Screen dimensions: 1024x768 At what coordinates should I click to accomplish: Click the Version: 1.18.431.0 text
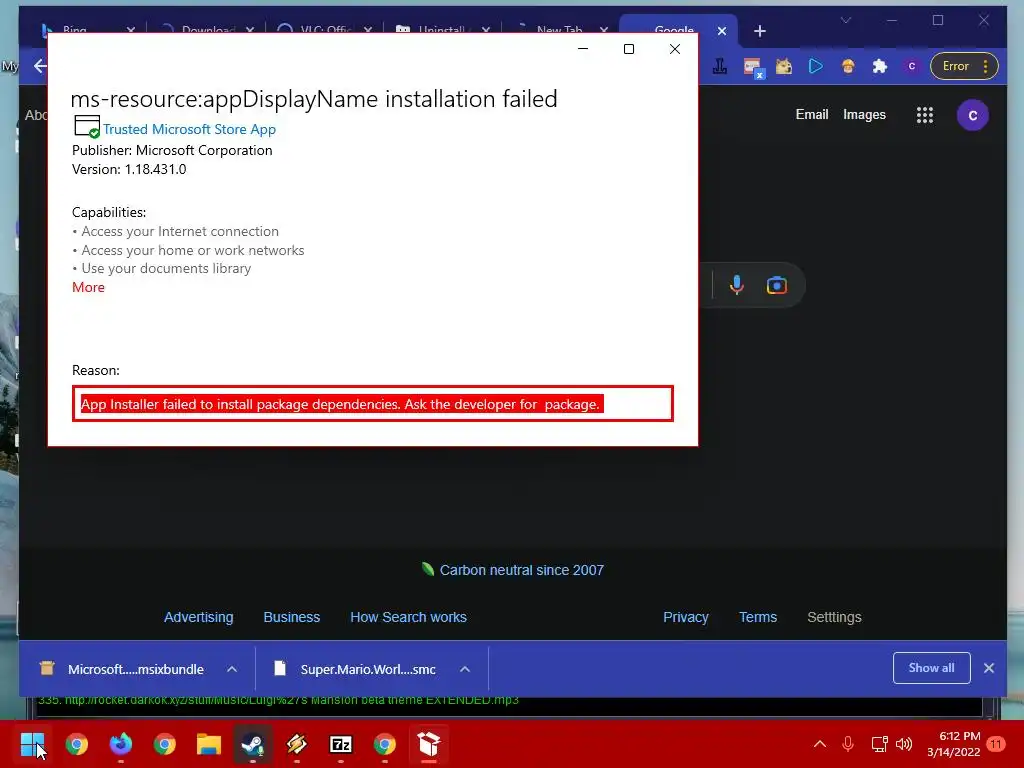(129, 169)
